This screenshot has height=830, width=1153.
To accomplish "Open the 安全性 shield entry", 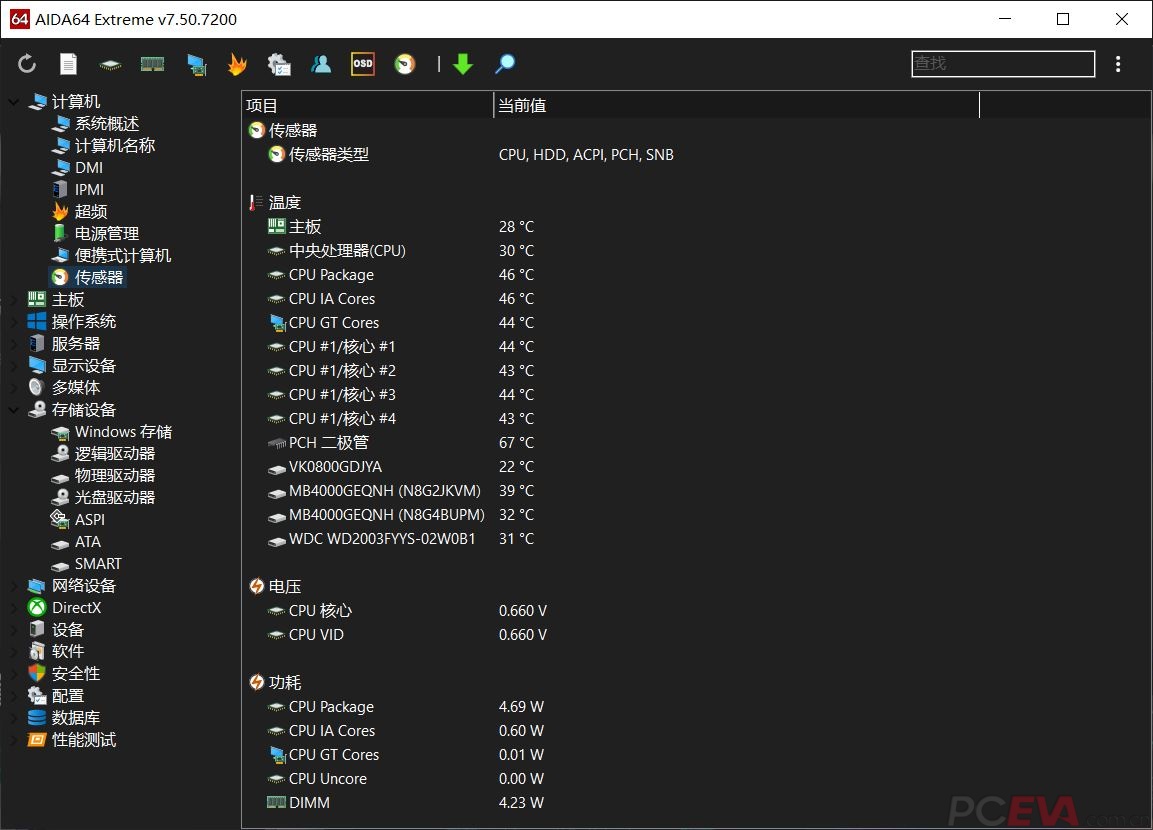I will click(76, 673).
